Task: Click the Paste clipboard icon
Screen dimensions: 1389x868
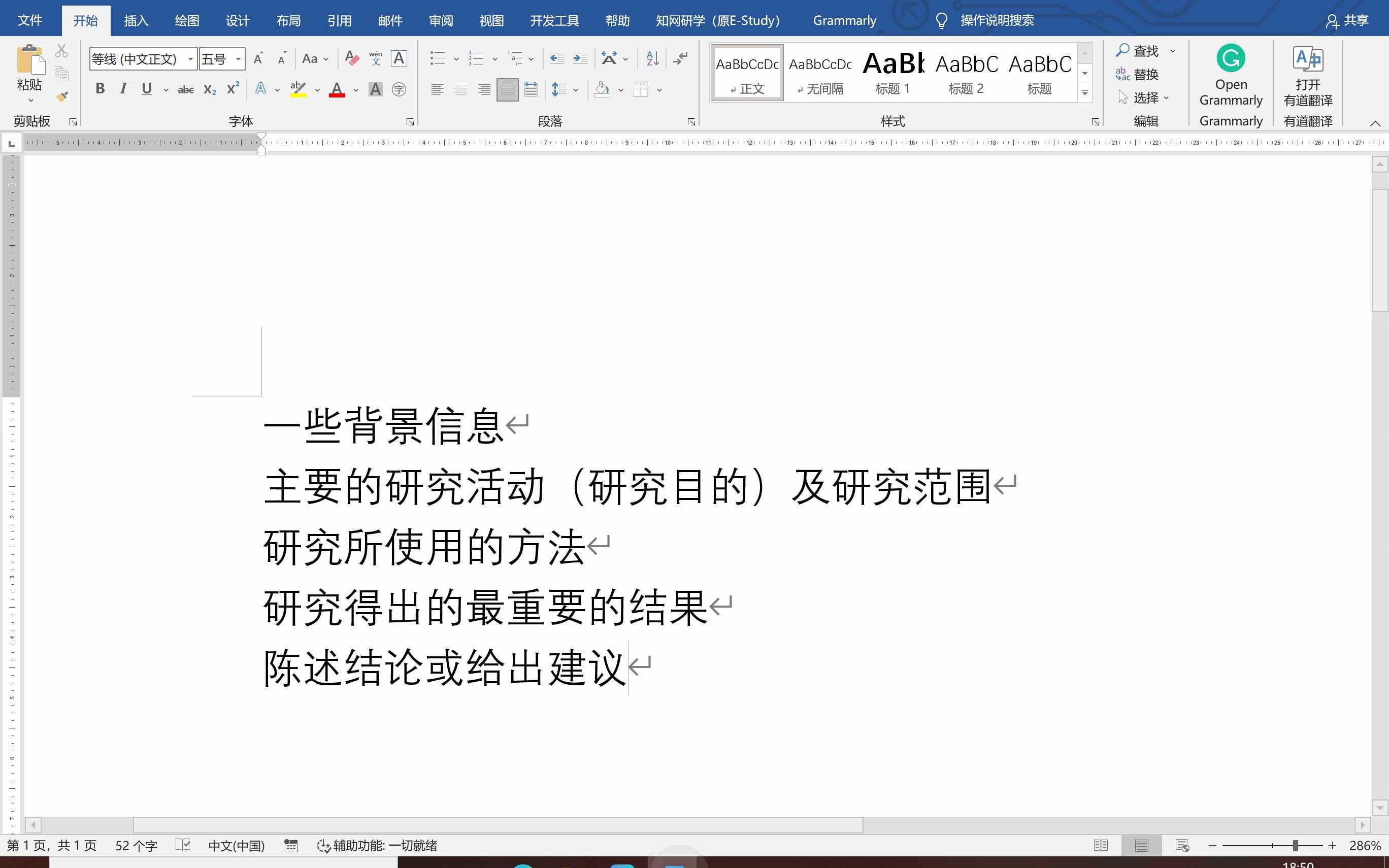Action: pyautogui.click(x=30, y=60)
